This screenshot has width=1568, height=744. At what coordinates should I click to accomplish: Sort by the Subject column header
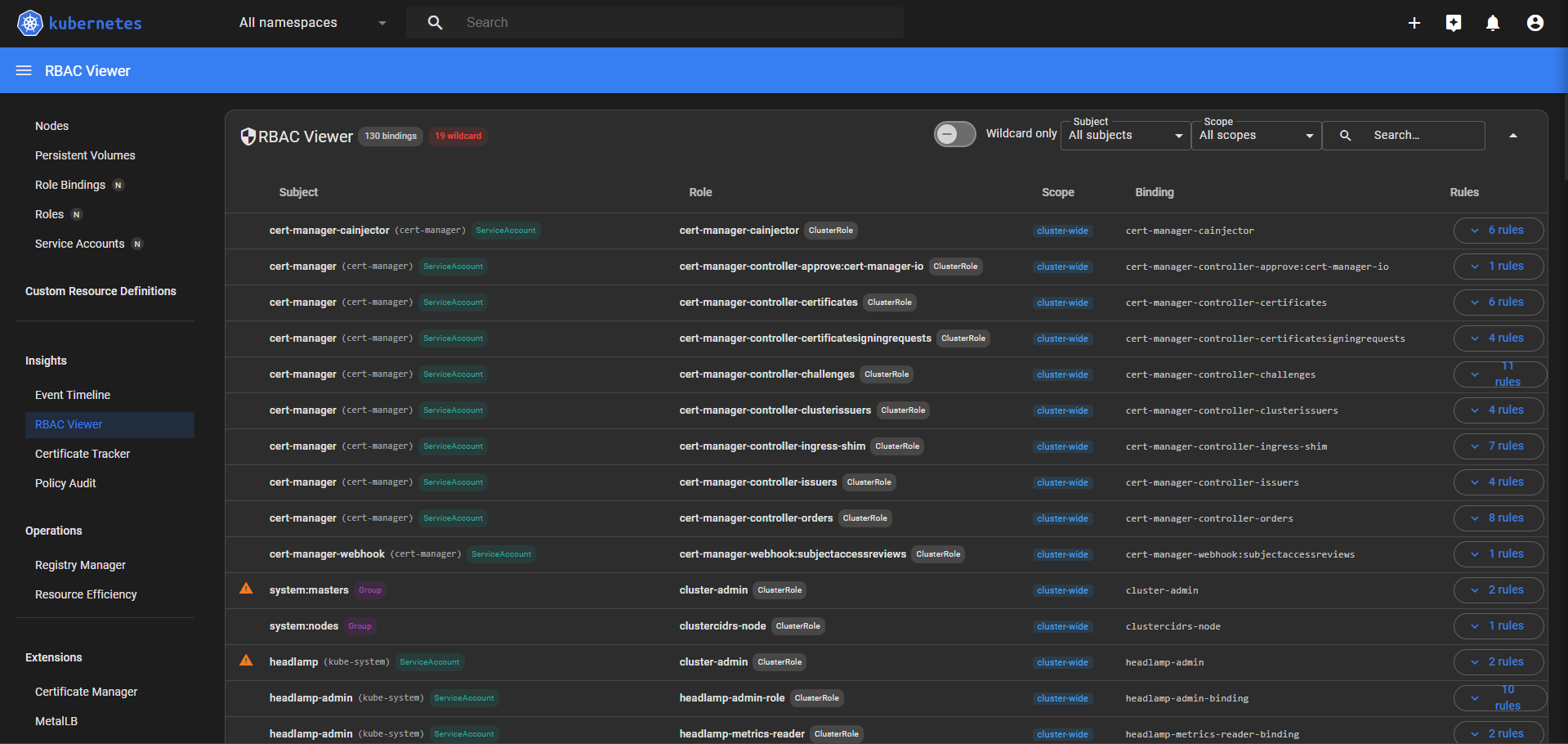298,192
